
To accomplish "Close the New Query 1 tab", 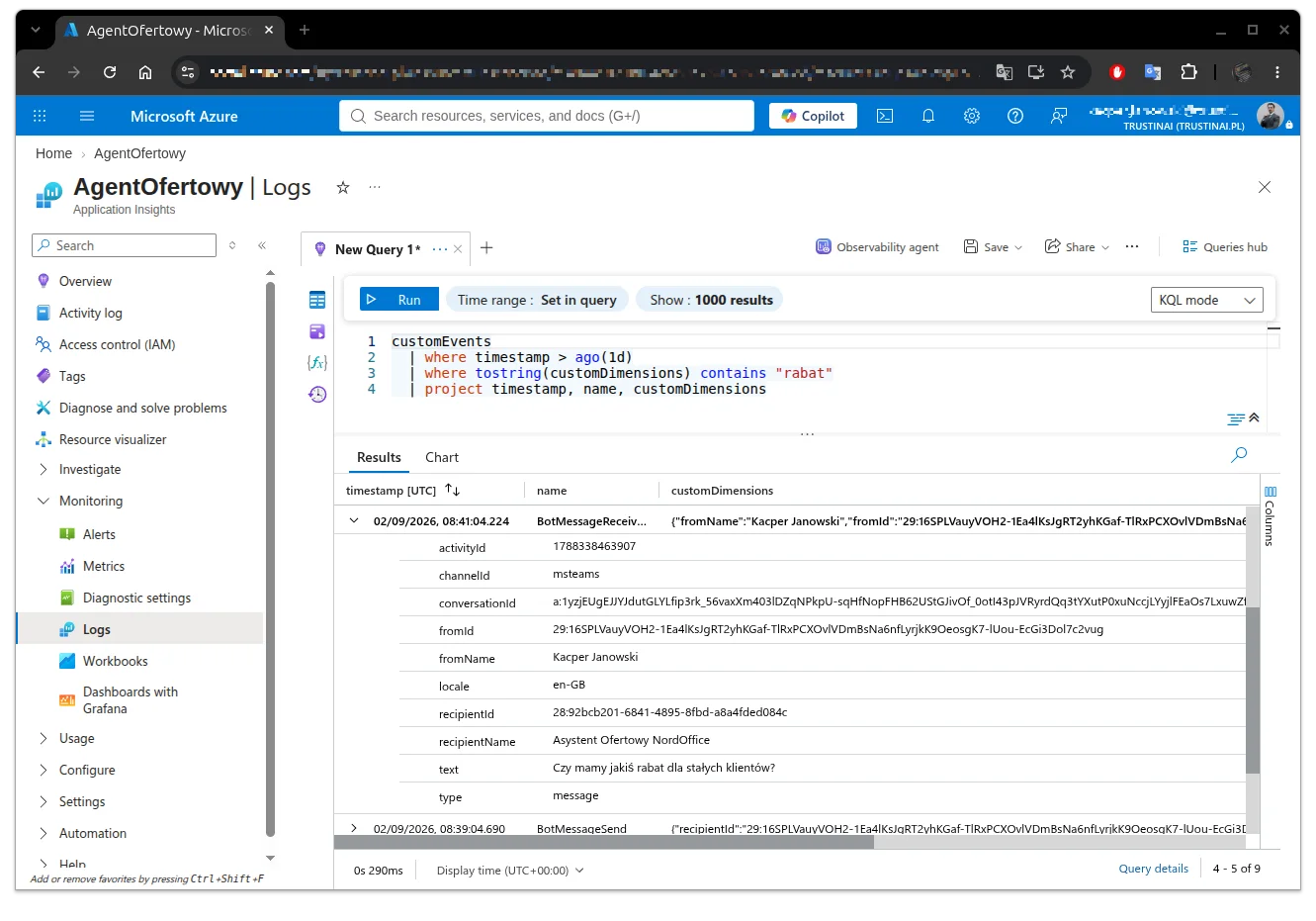I will coord(458,249).
